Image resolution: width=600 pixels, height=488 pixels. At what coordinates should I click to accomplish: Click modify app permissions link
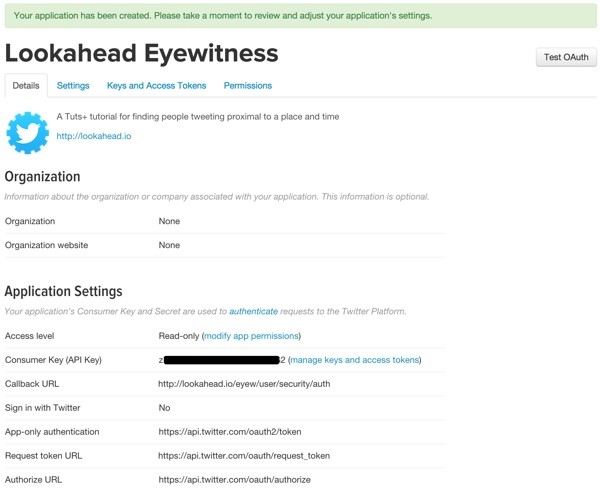point(251,336)
